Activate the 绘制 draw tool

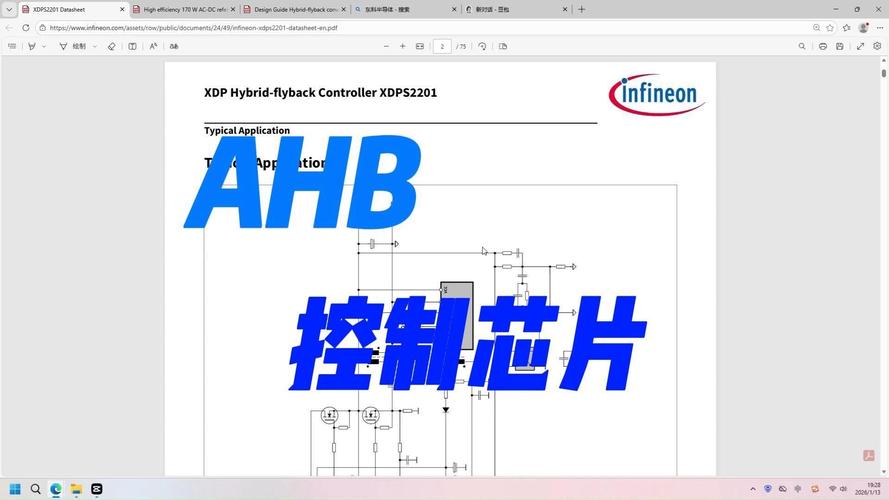[73, 46]
